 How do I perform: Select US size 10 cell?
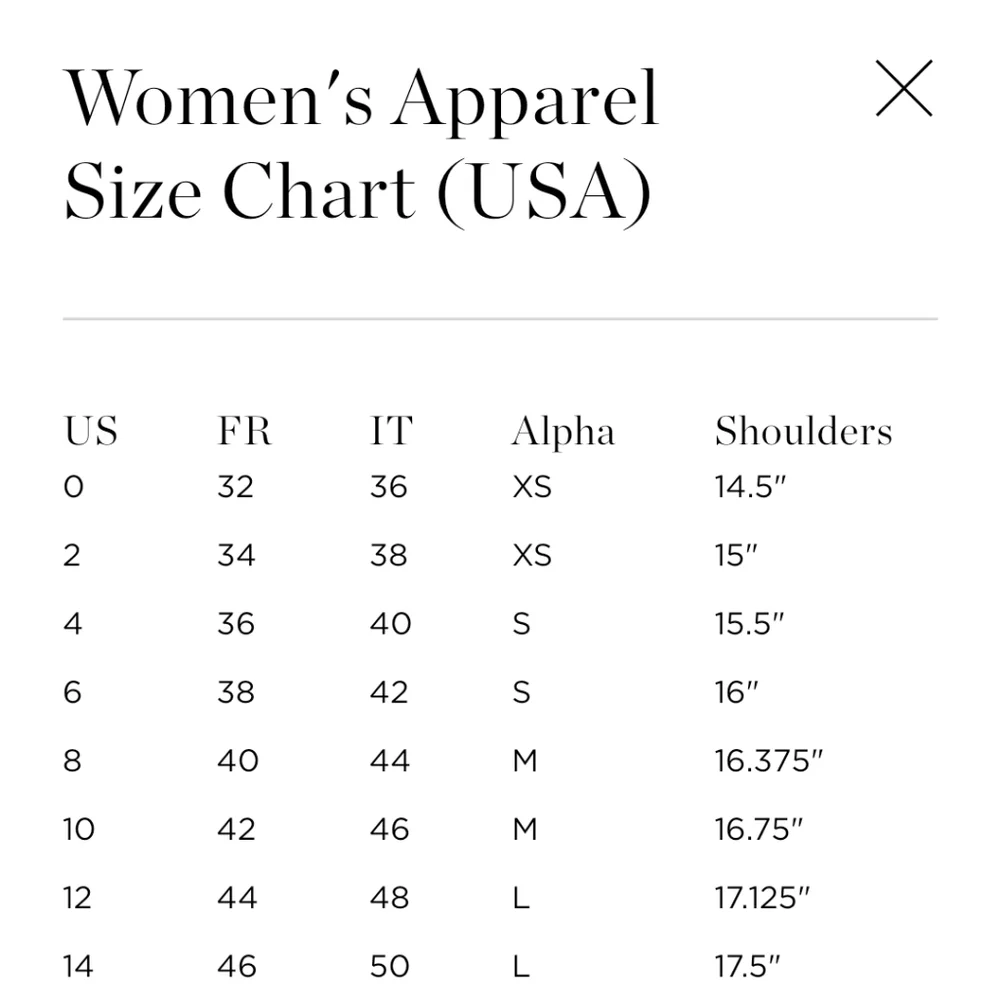(x=79, y=830)
